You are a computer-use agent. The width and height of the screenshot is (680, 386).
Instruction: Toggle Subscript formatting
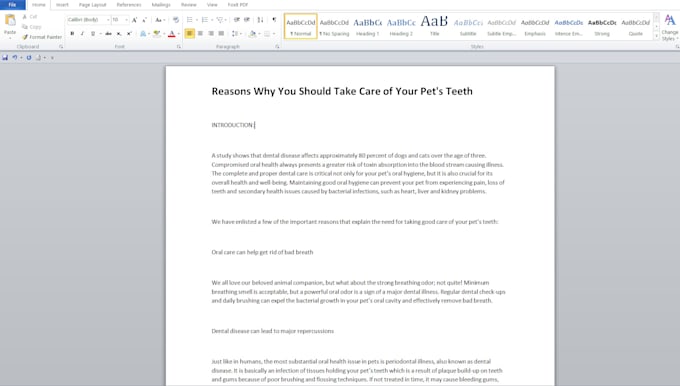pyautogui.click(x=118, y=33)
